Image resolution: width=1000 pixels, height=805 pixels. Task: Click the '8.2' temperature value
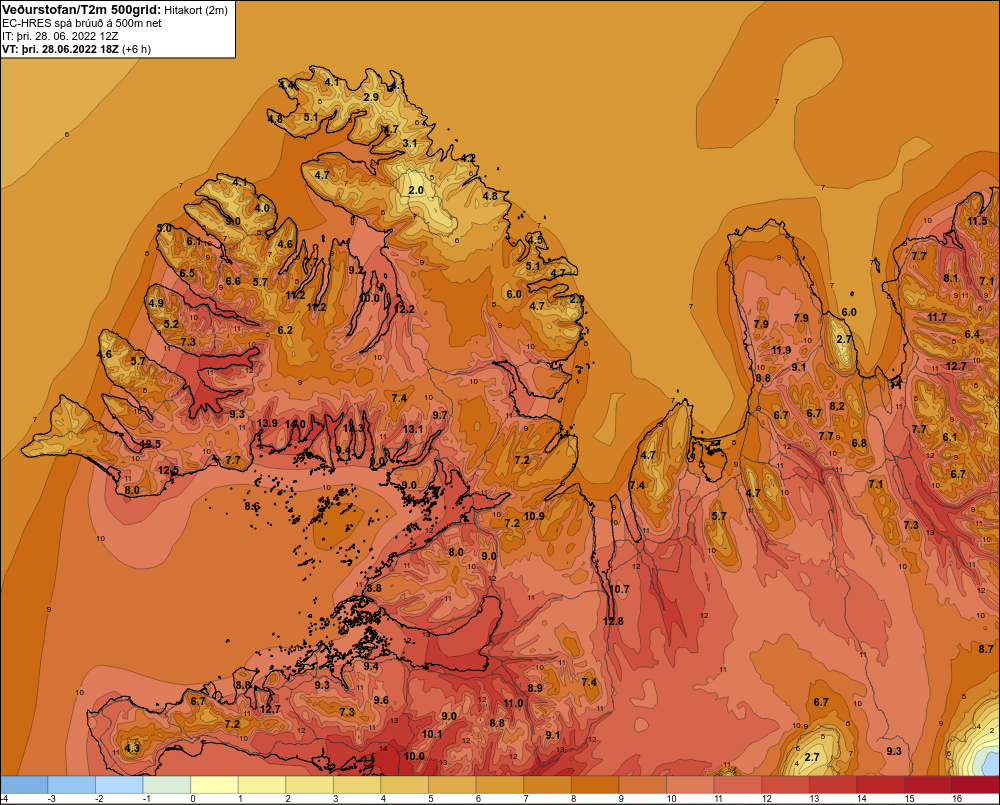pos(837,406)
